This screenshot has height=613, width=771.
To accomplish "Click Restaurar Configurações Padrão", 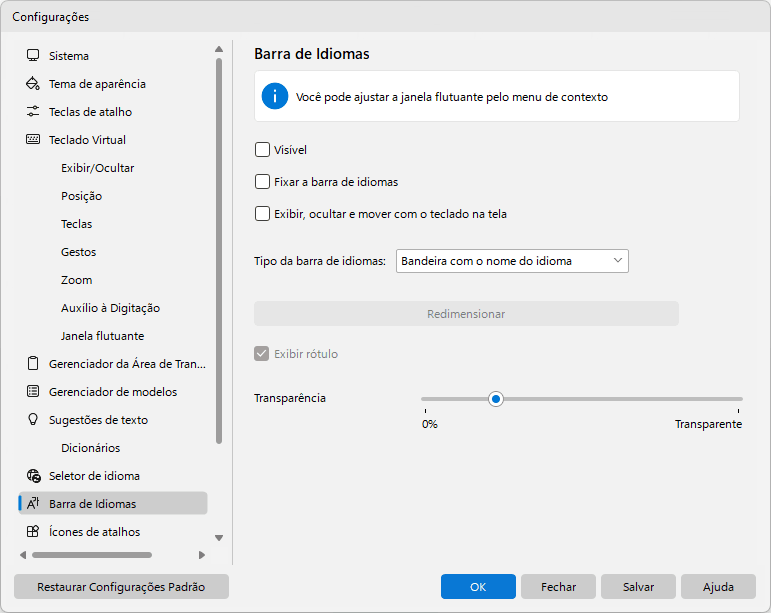I will (x=121, y=586).
